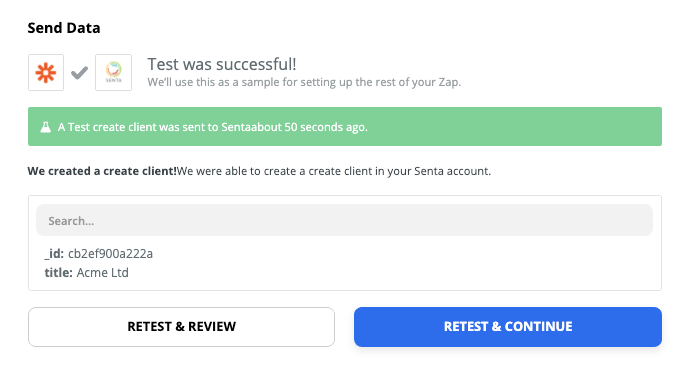The height and width of the screenshot is (371, 691).
Task: Click the Senta account confirmation sentence
Action: coord(334,171)
